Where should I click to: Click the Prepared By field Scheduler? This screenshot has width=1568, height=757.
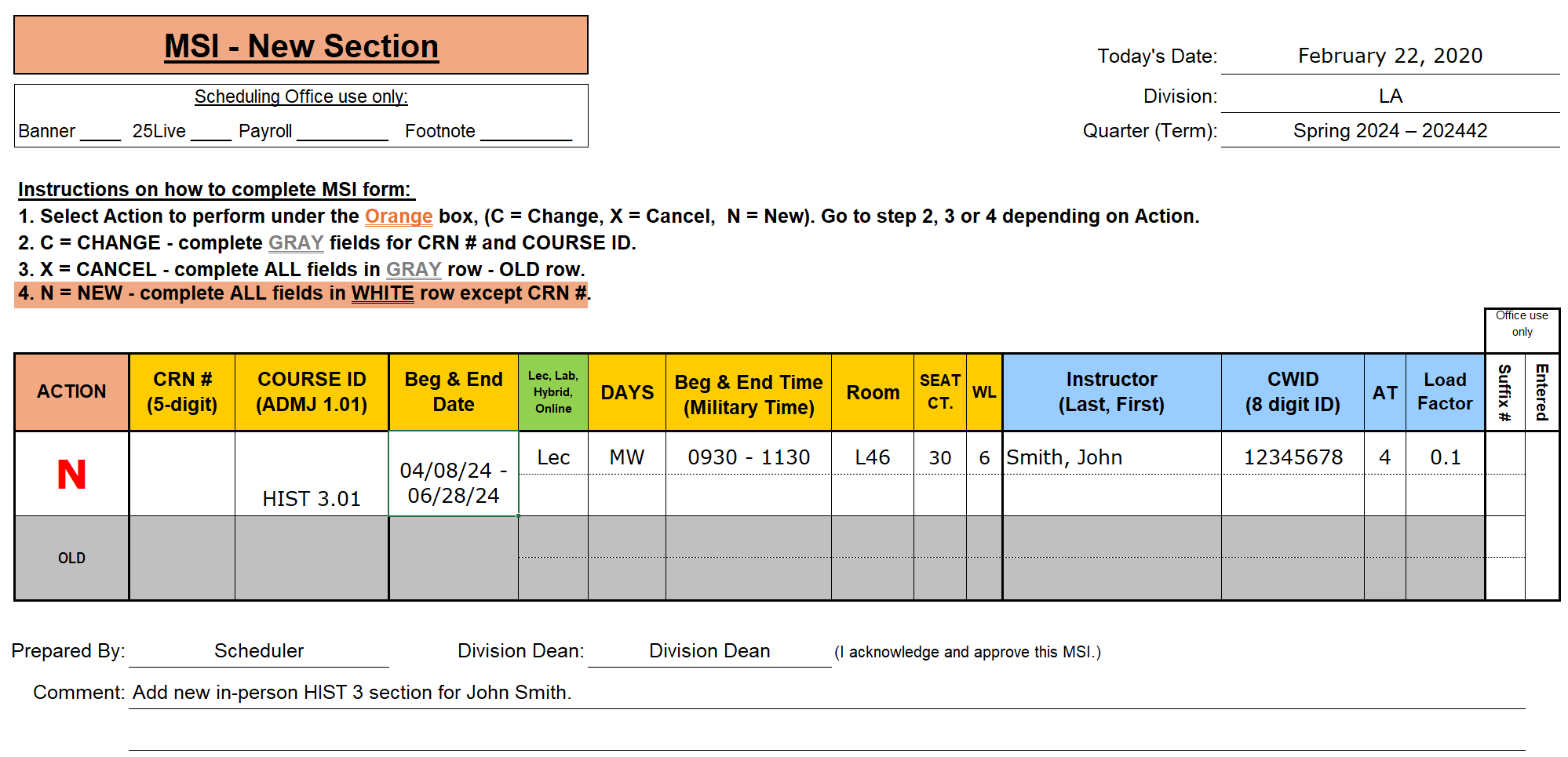pyautogui.click(x=259, y=651)
